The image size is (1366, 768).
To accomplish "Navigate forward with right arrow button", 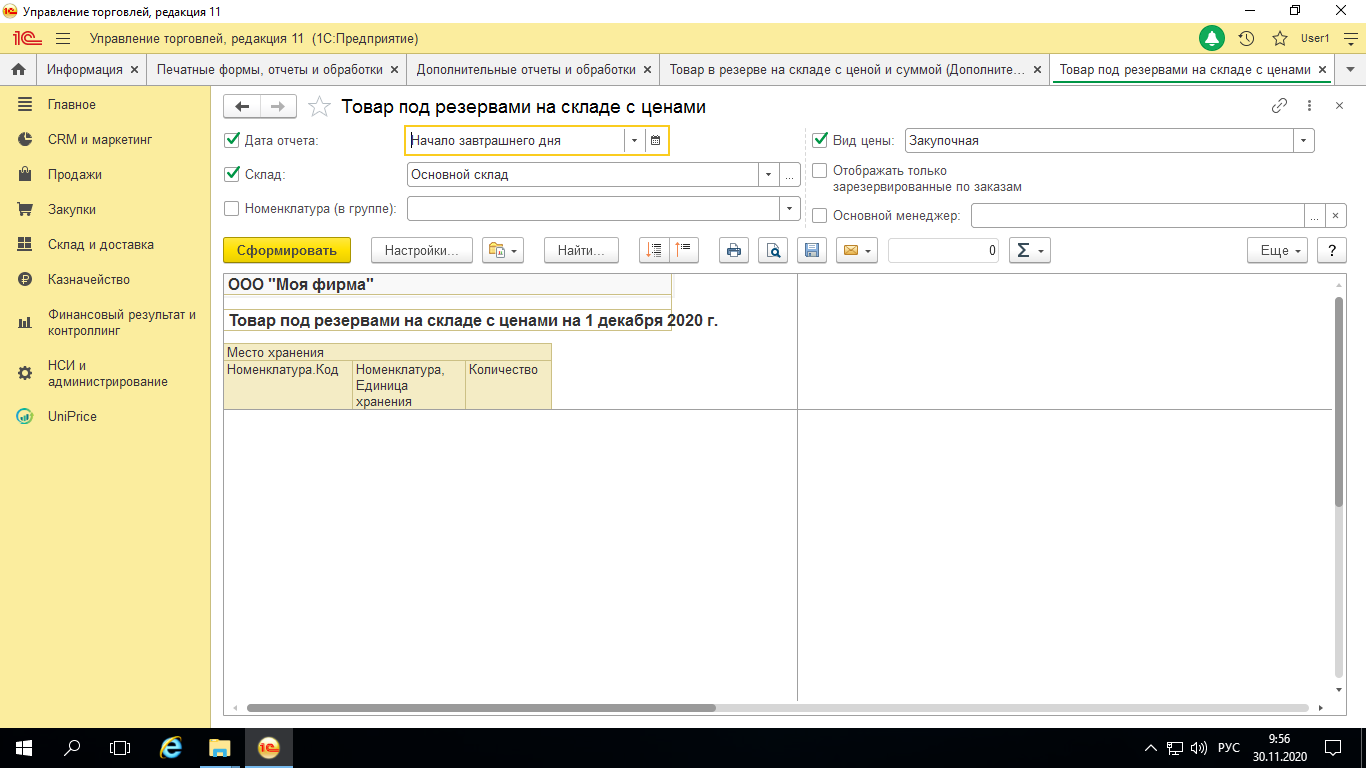I will click(278, 106).
